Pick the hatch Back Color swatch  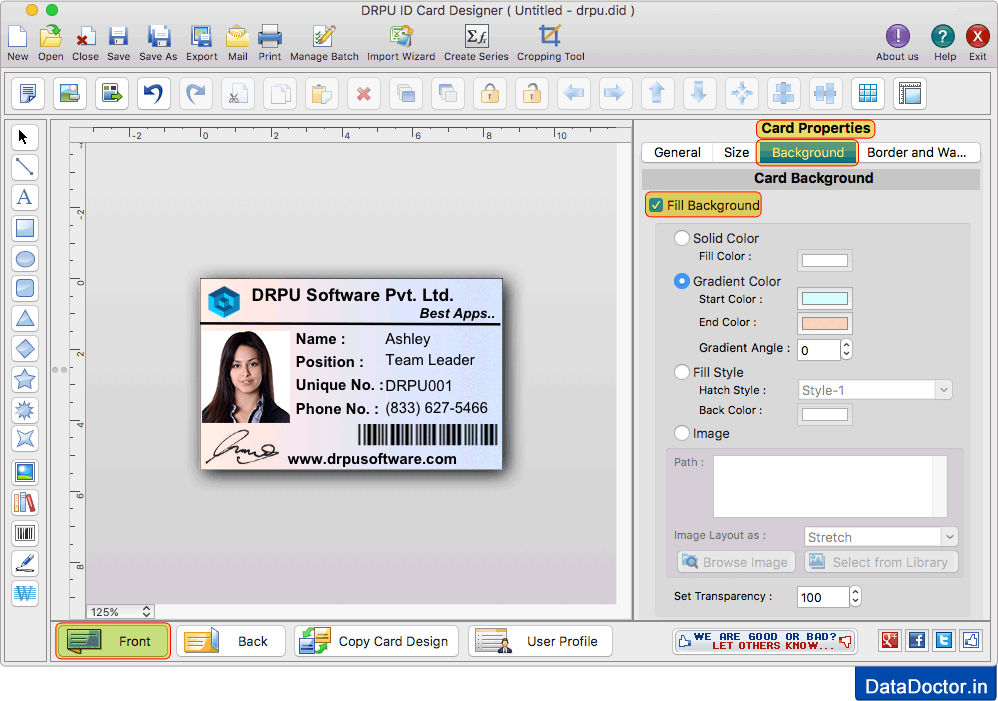824,414
